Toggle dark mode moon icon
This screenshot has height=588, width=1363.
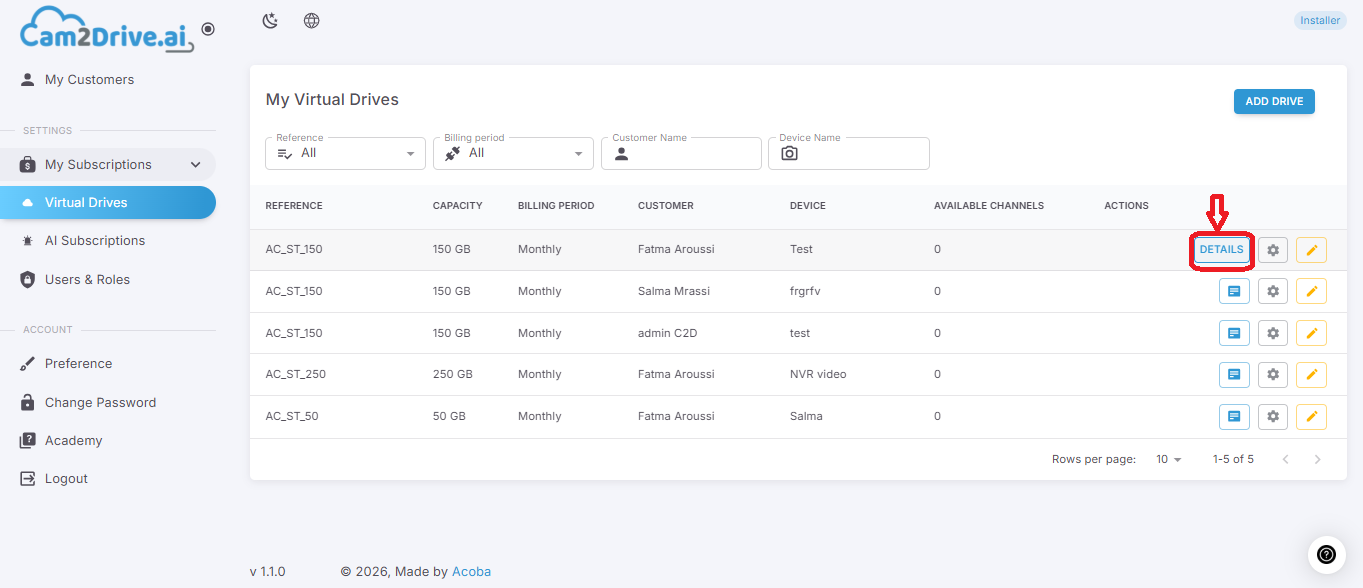(x=270, y=21)
